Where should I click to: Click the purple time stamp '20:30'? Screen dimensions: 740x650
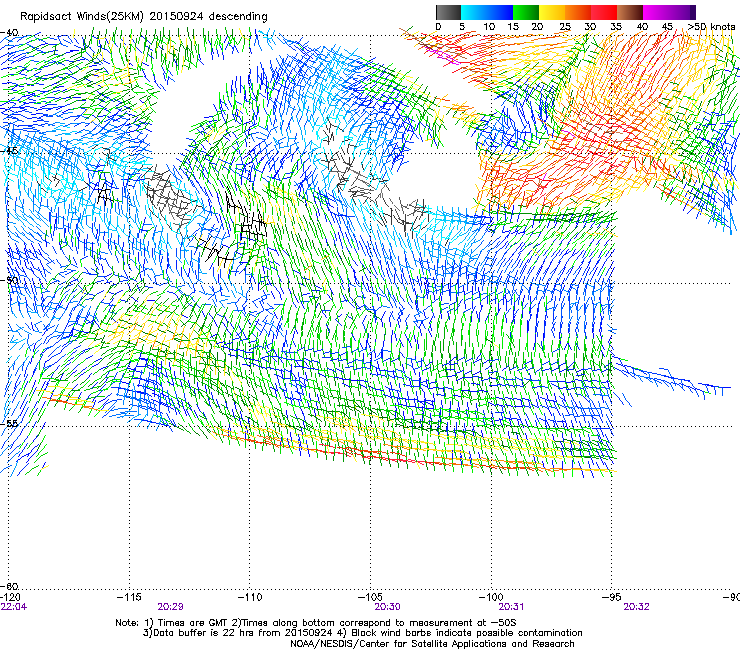pos(387,607)
